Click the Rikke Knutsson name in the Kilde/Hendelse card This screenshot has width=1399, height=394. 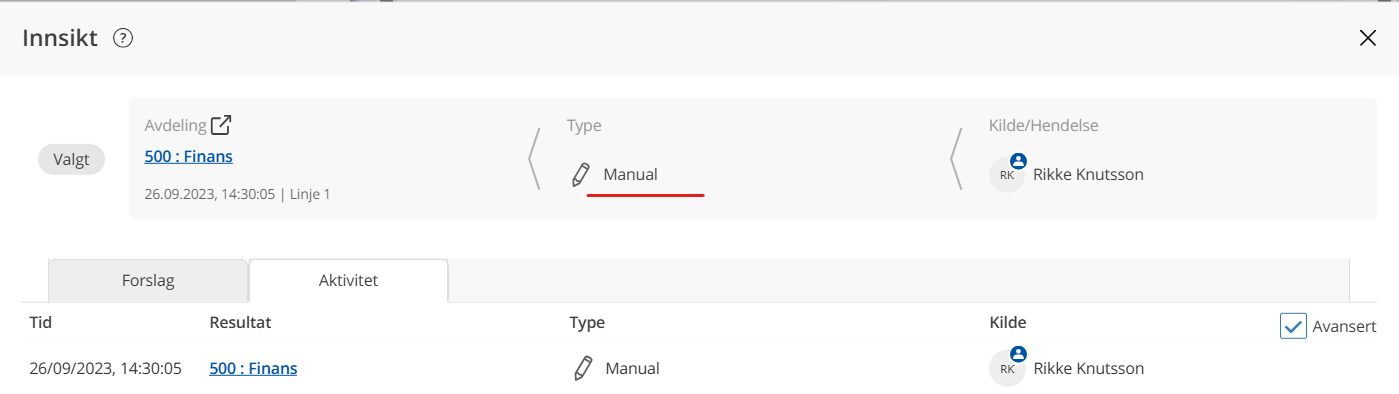[x=1088, y=174]
